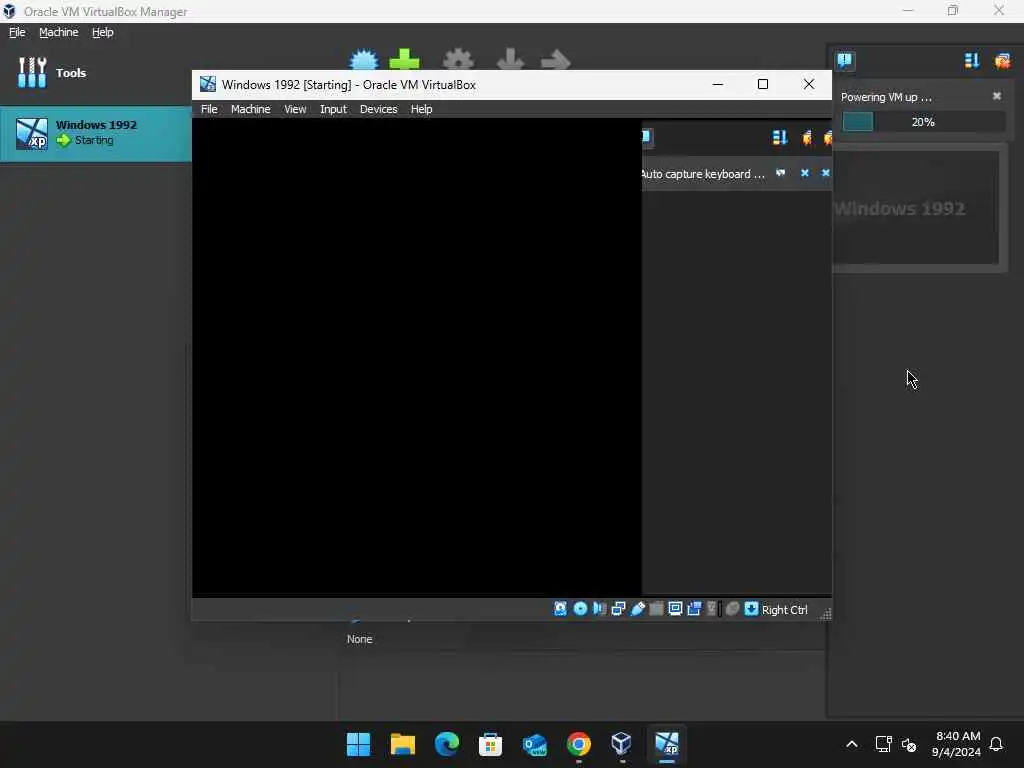Screen dimensions: 1024x768
Task: Open File Explorer from the taskbar
Action: [x=402, y=744]
